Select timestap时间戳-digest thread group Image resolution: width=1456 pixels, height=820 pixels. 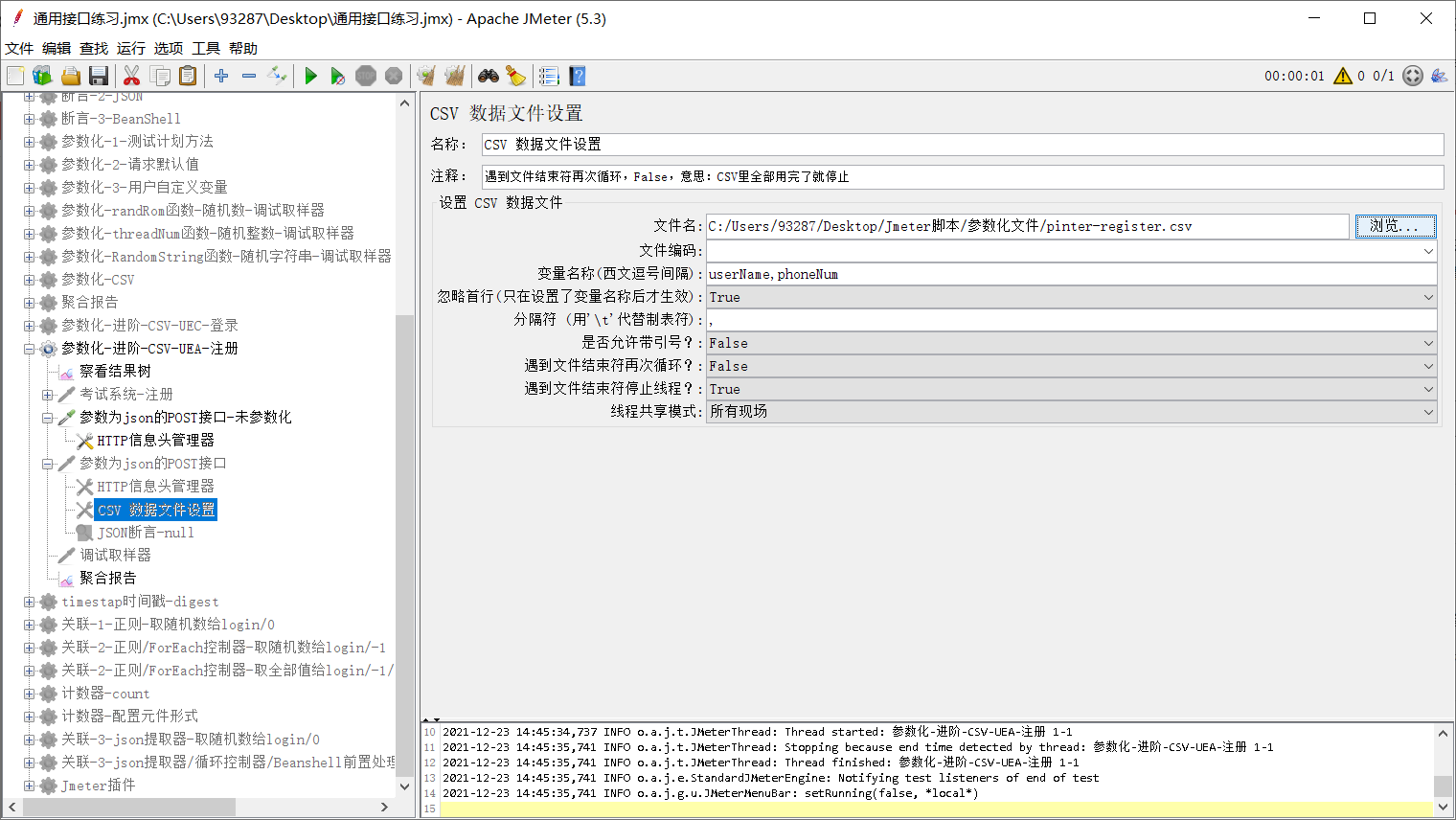tap(140, 602)
